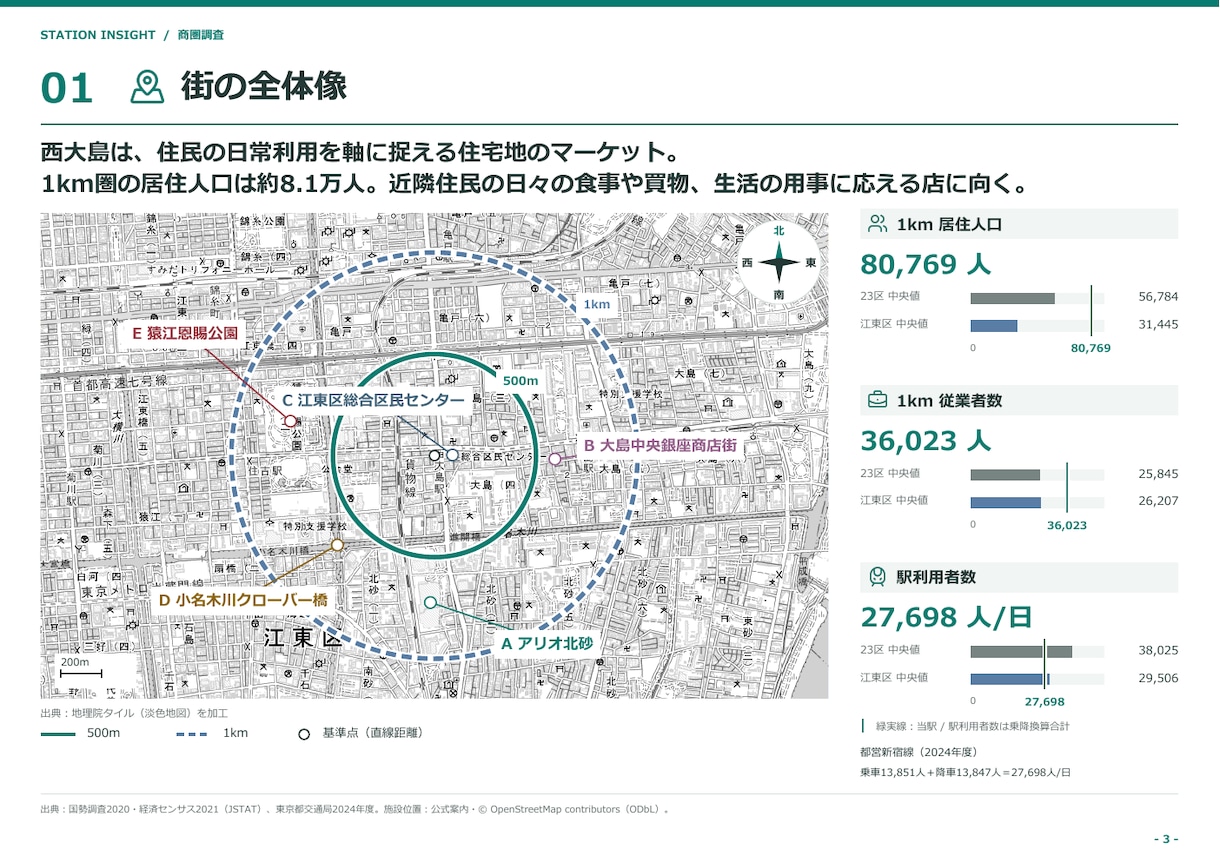1220x863 pixels.
Task: Click the 街の全体像 heading
Action: click(264, 87)
